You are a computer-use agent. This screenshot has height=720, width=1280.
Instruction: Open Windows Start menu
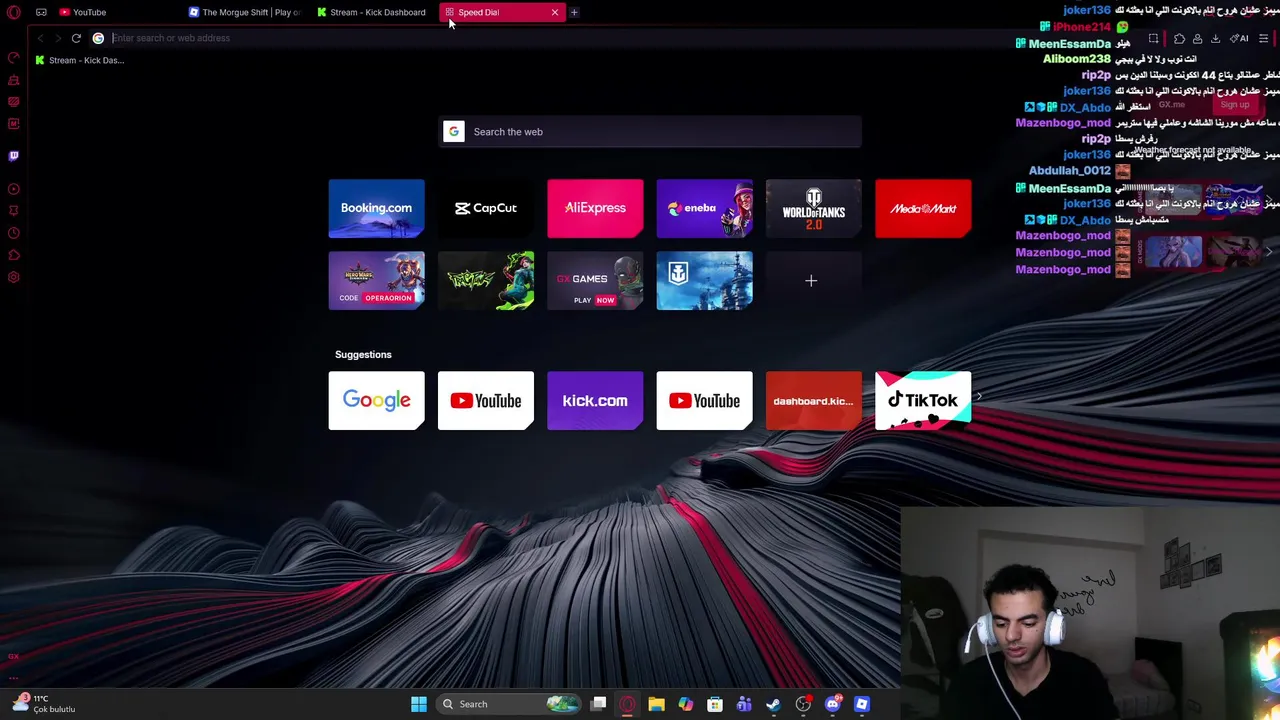point(419,704)
